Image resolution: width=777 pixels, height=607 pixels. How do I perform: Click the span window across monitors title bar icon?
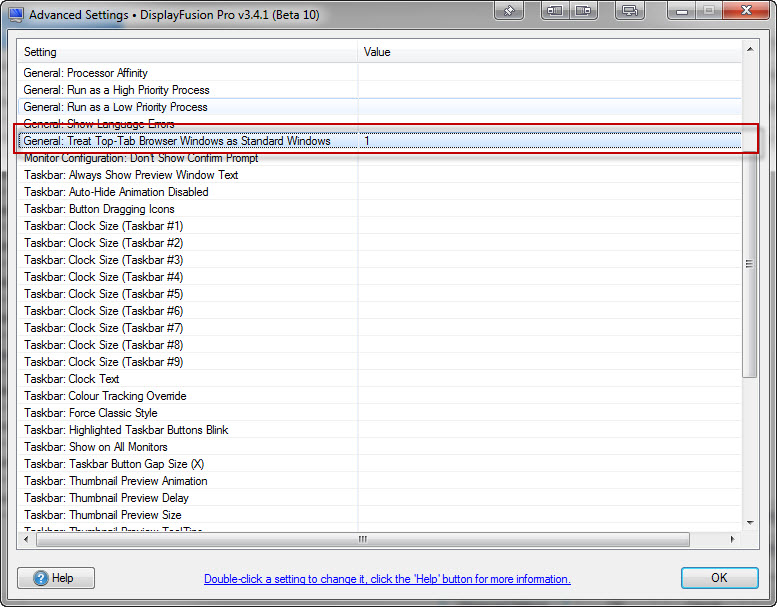point(629,11)
